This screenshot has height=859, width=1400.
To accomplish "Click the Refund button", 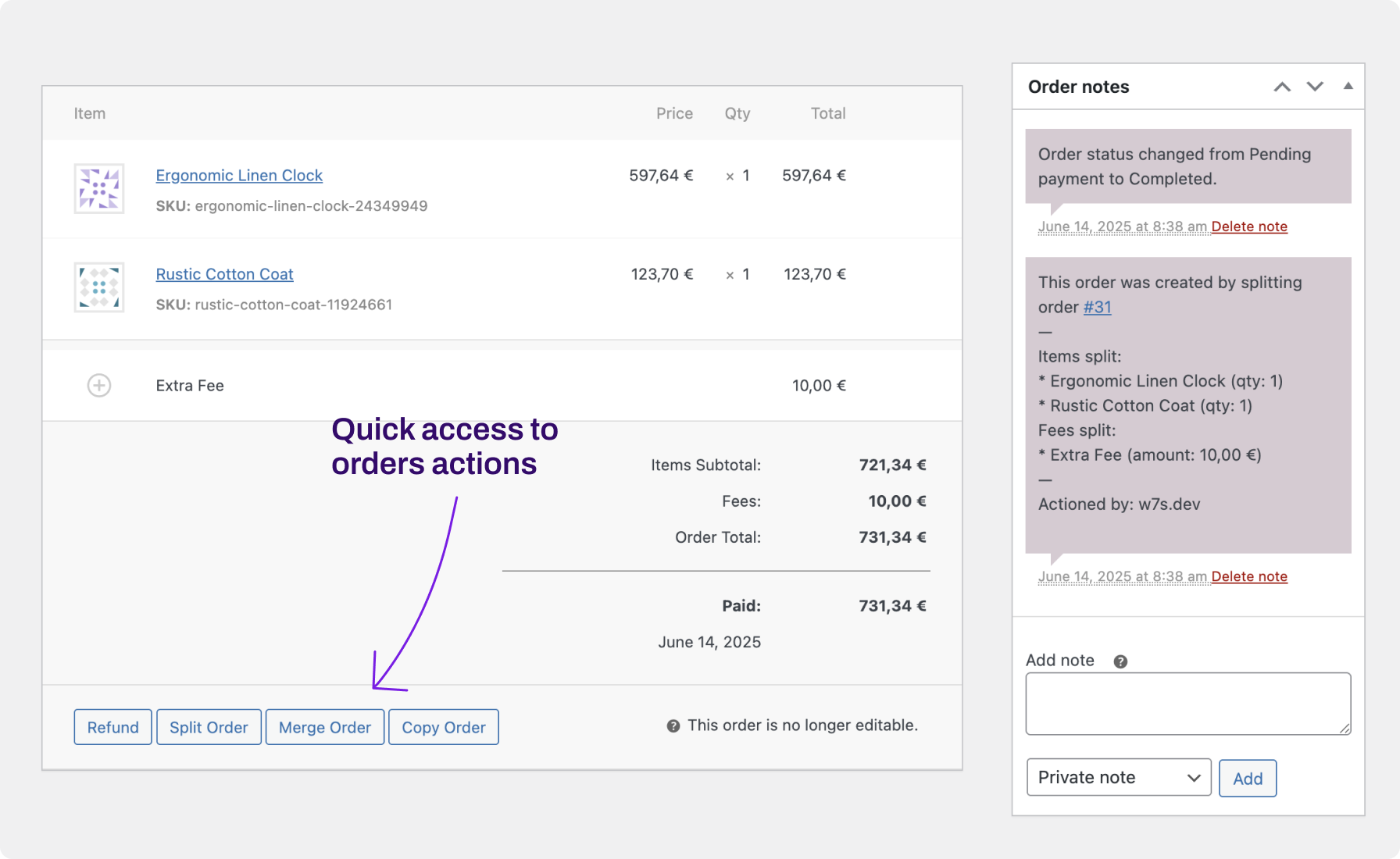I will click(112, 726).
